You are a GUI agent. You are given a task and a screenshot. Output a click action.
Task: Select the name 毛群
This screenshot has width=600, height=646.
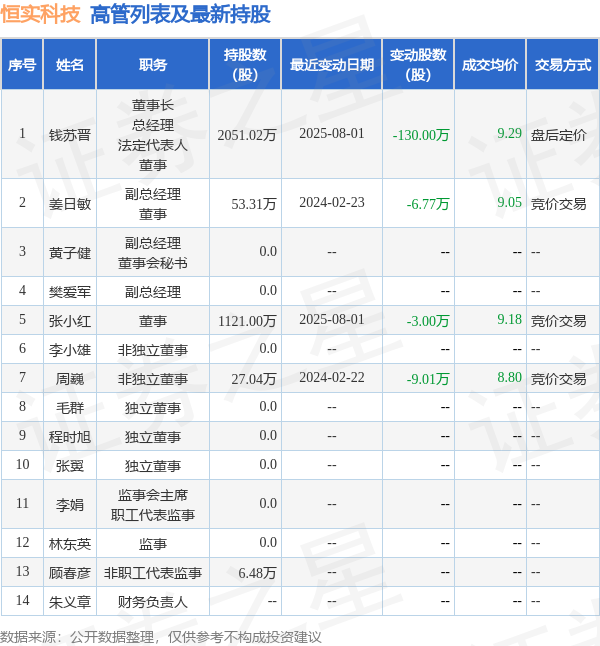(70, 408)
